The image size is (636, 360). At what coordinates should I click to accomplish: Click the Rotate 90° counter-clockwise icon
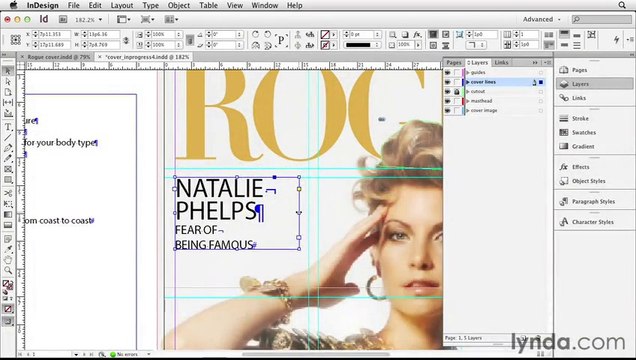268,34
